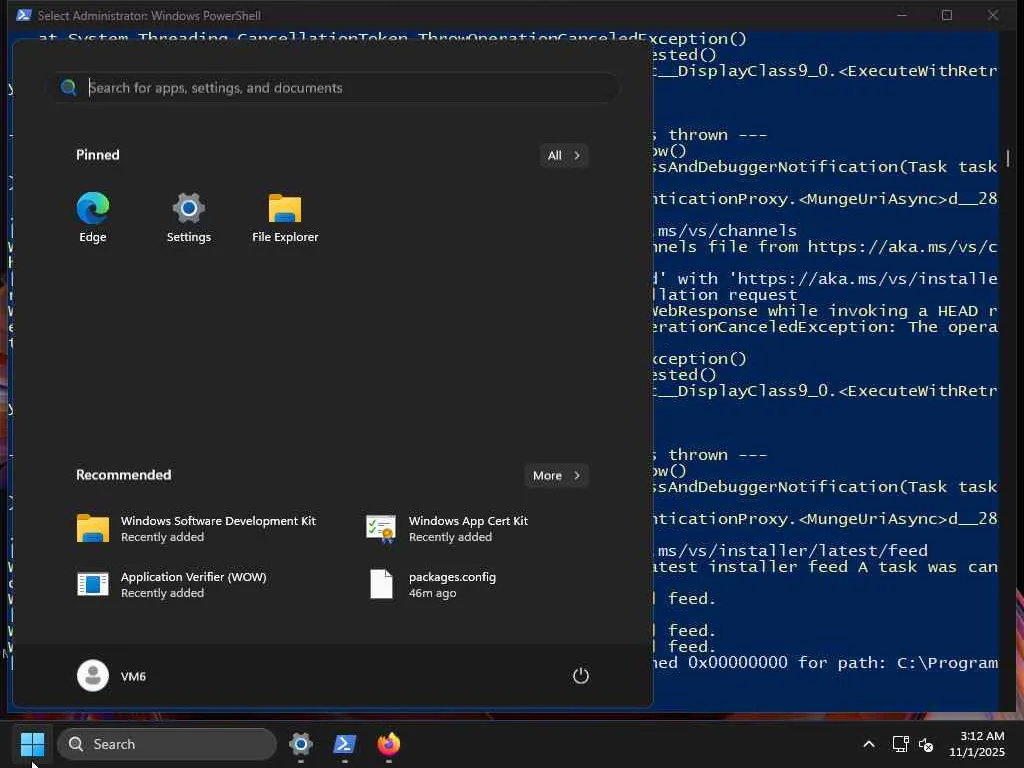Click the Windows Start button on taskbar
Viewport: 1024px width, 768px height.
[x=32, y=744]
